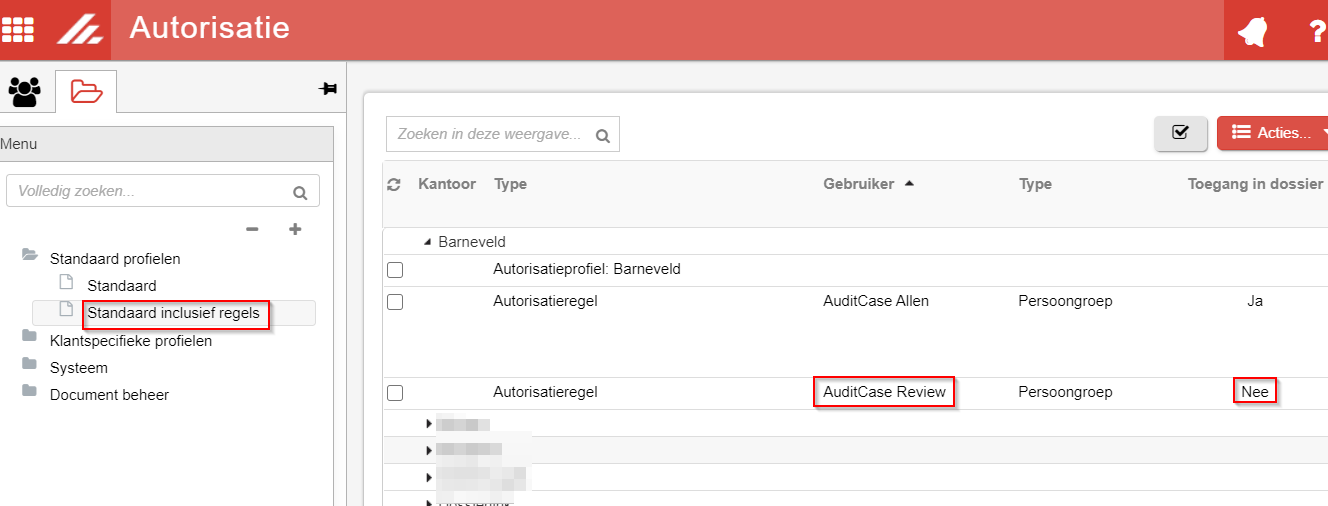Switch to the users group tab icon
Image resolution: width=1328 pixels, height=506 pixels.
click(25, 91)
